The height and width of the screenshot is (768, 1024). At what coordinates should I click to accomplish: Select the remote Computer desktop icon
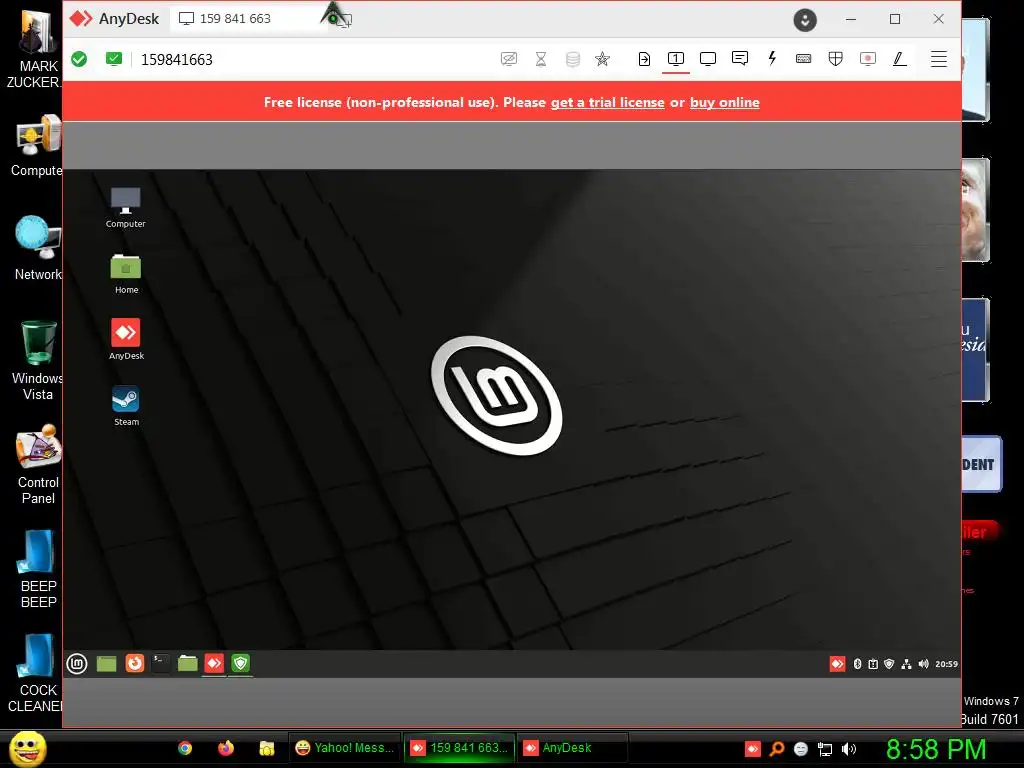[125, 208]
